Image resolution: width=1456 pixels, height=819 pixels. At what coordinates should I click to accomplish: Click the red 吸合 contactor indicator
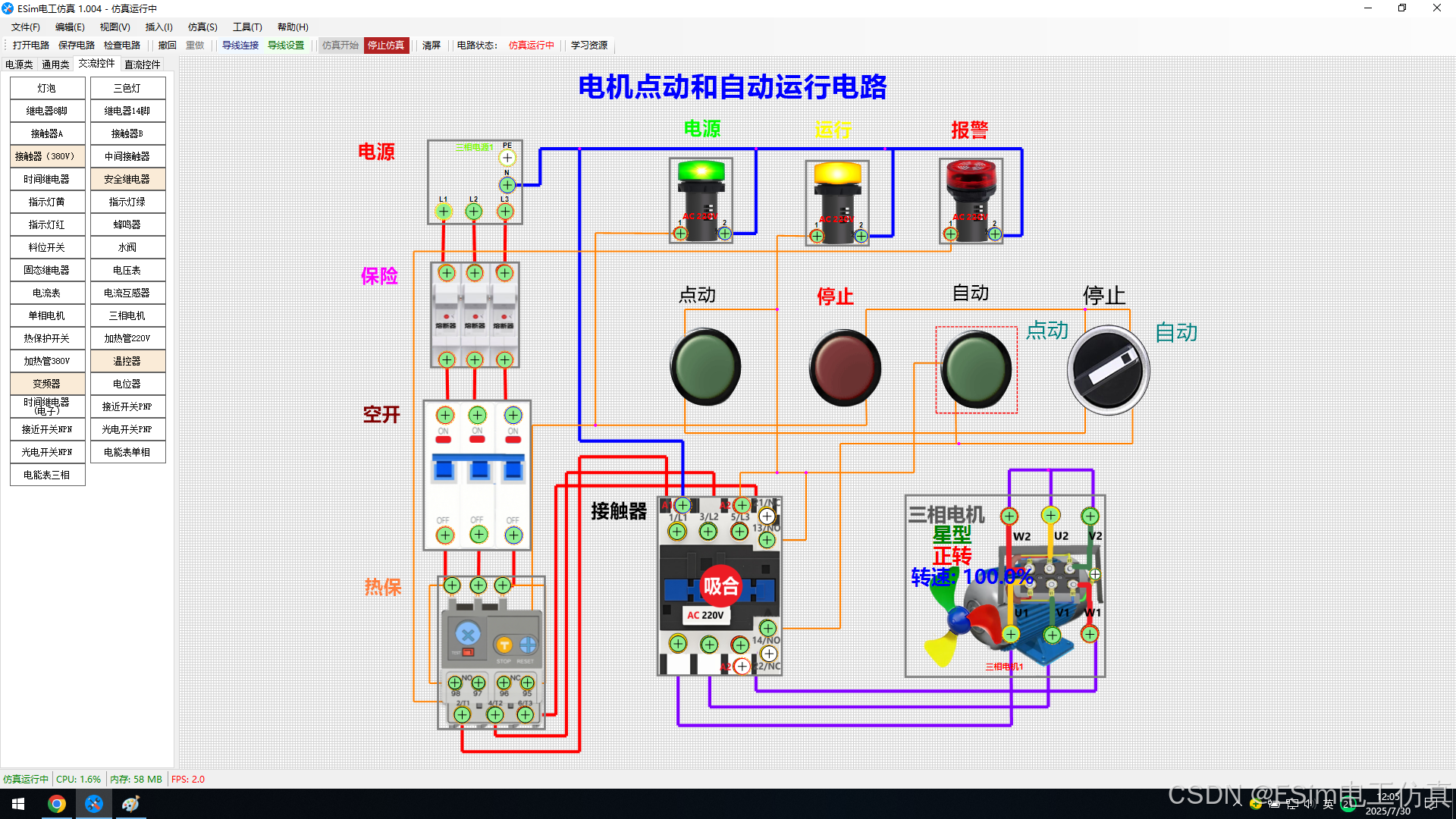pyautogui.click(x=720, y=586)
